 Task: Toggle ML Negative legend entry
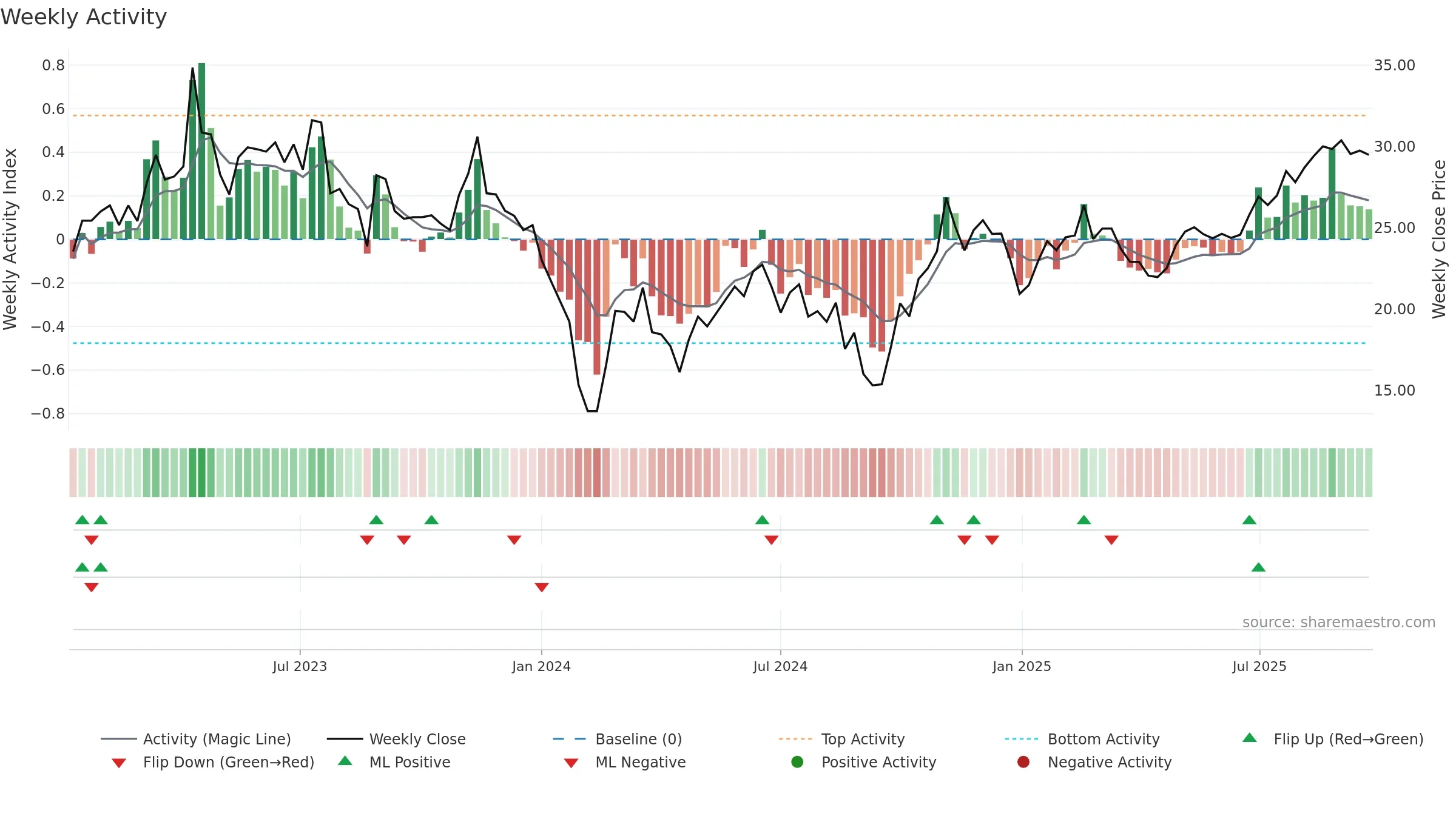point(625,762)
